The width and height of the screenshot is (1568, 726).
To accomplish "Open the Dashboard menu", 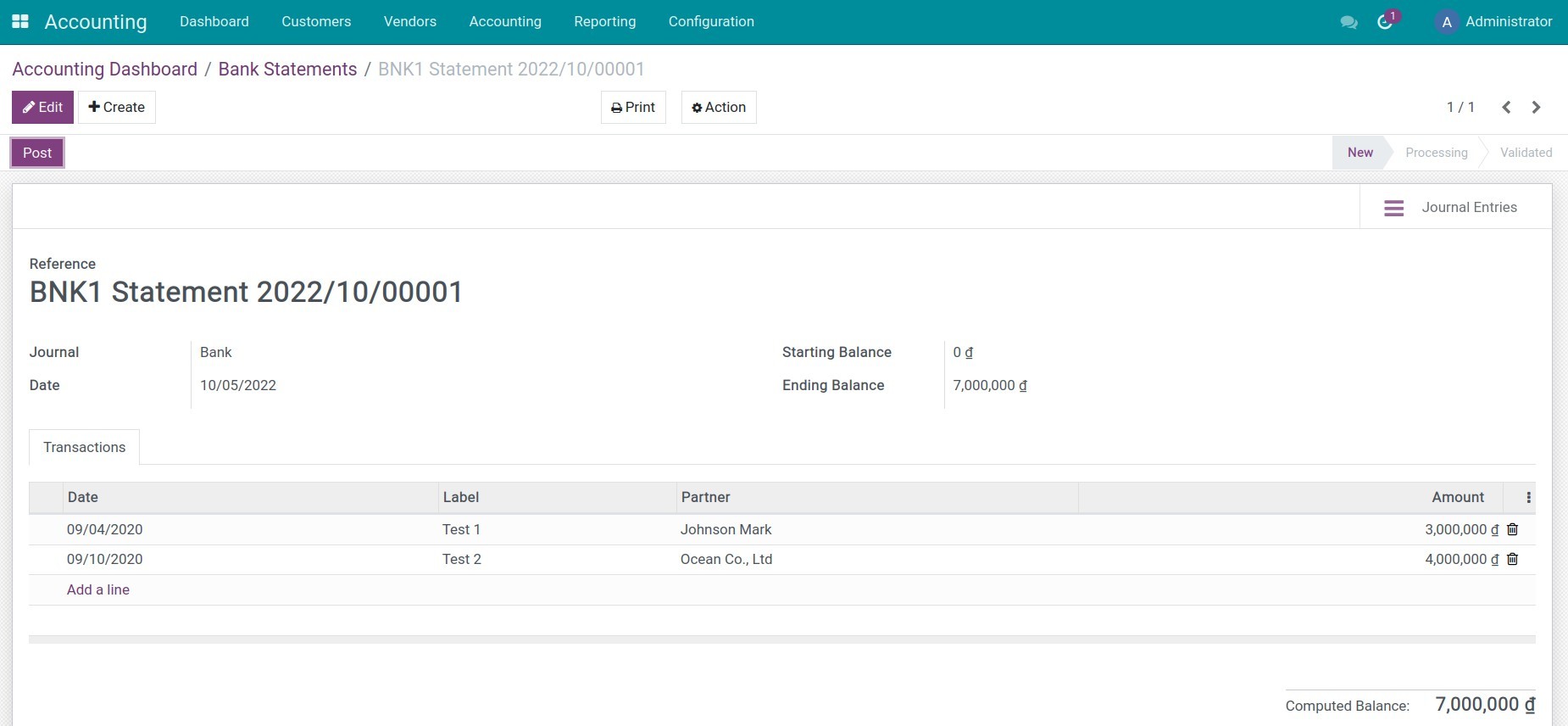I will pos(214,22).
